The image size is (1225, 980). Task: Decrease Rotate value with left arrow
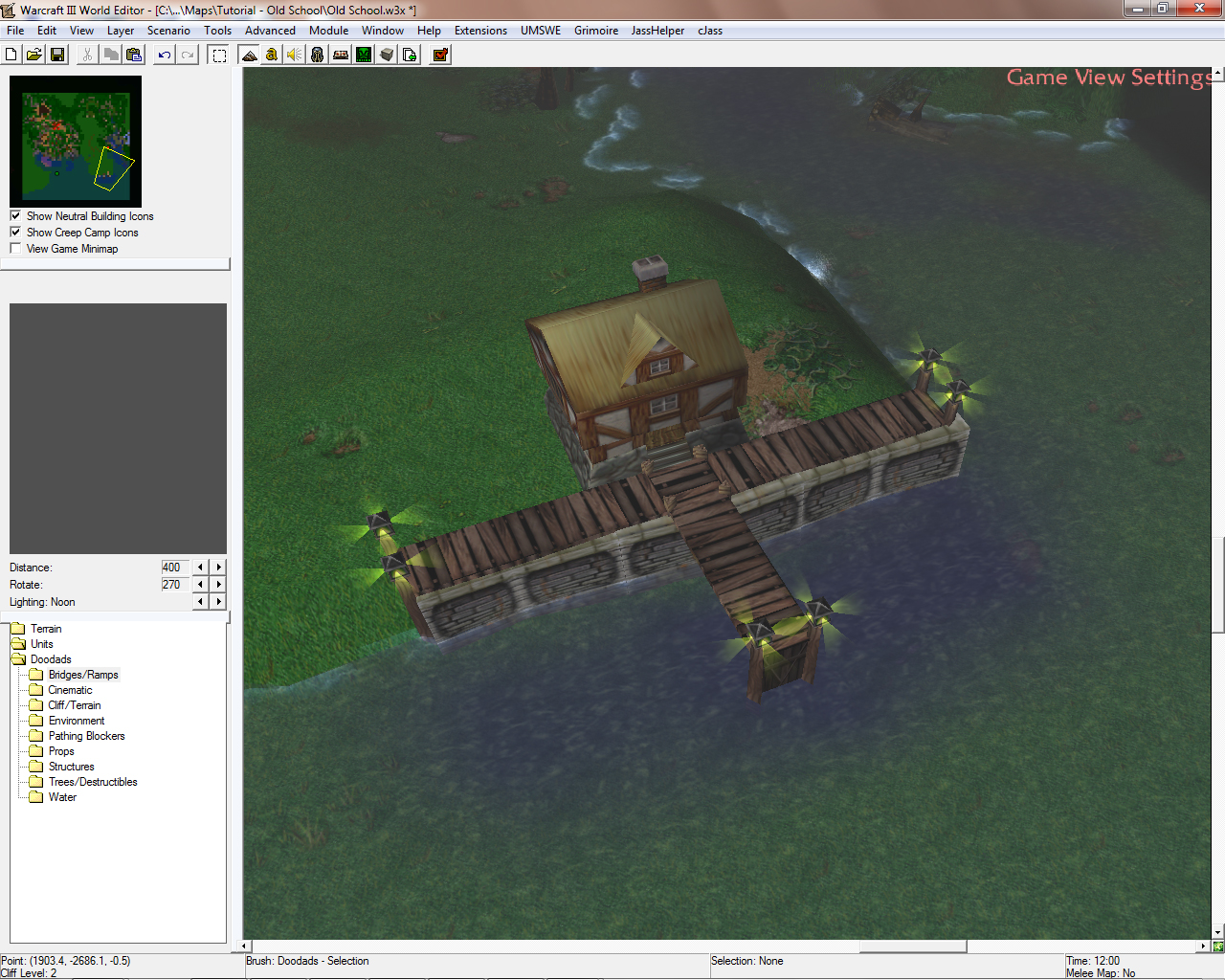[200, 585]
